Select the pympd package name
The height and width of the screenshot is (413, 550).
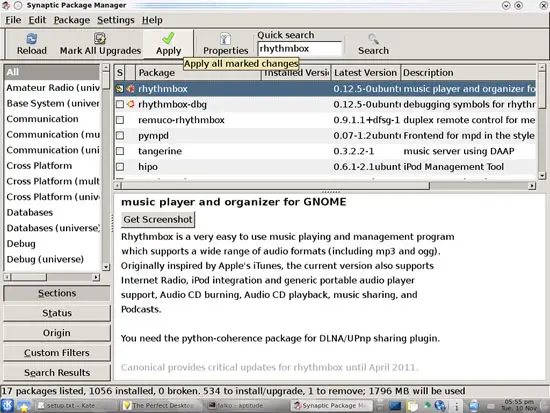[x=153, y=136]
